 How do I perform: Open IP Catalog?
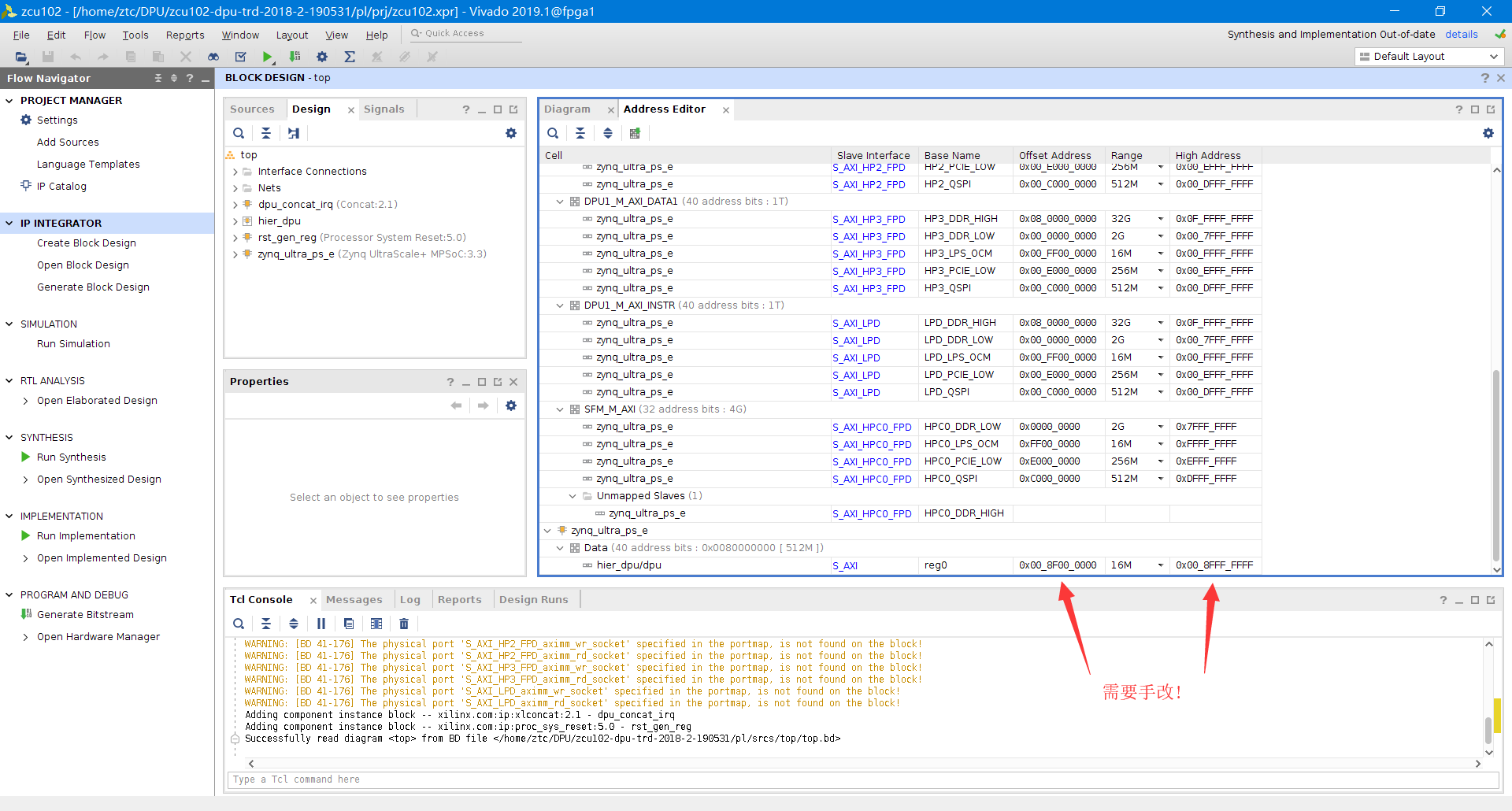(61, 187)
